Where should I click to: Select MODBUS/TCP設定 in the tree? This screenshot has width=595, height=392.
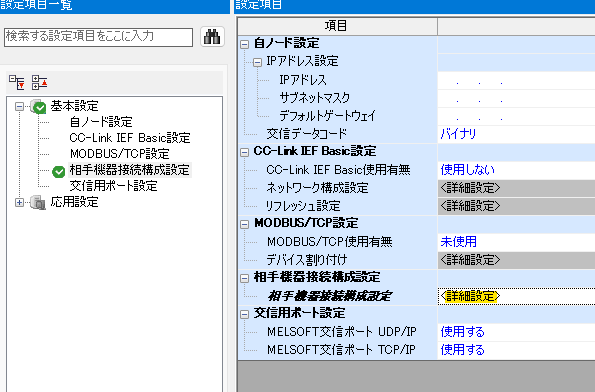point(120,154)
